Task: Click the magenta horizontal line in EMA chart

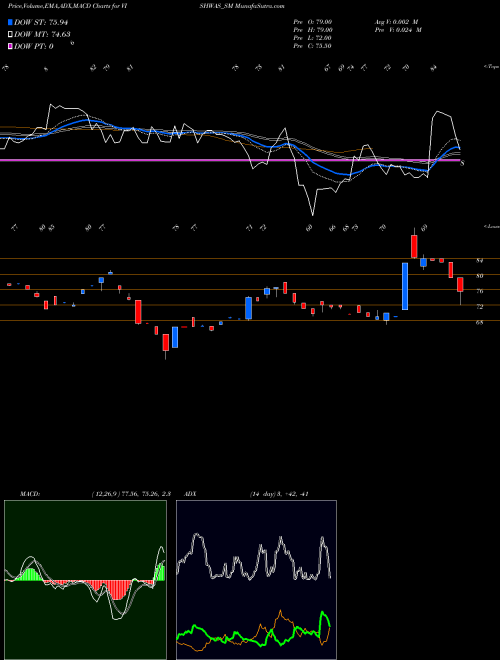Action: click(230, 160)
